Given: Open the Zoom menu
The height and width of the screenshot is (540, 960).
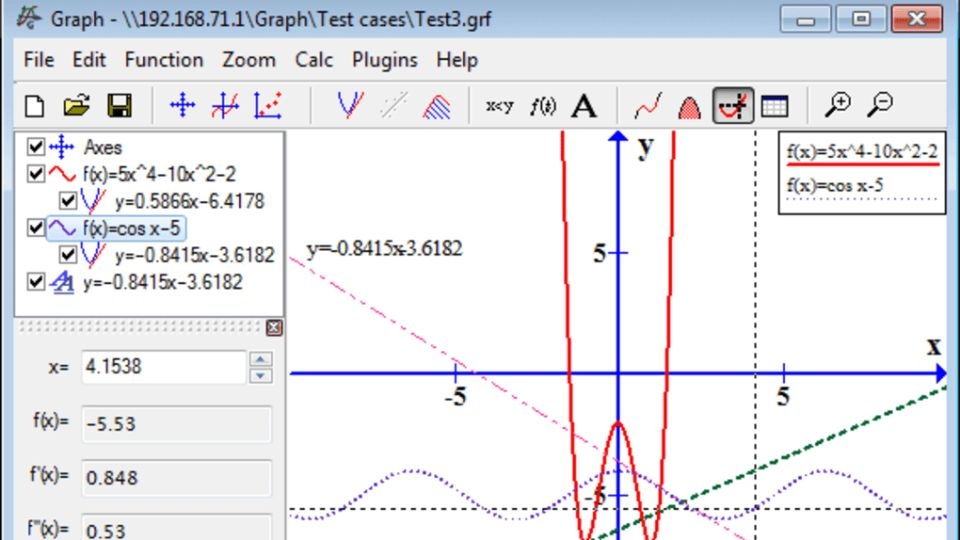Looking at the screenshot, I should [249, 60].
